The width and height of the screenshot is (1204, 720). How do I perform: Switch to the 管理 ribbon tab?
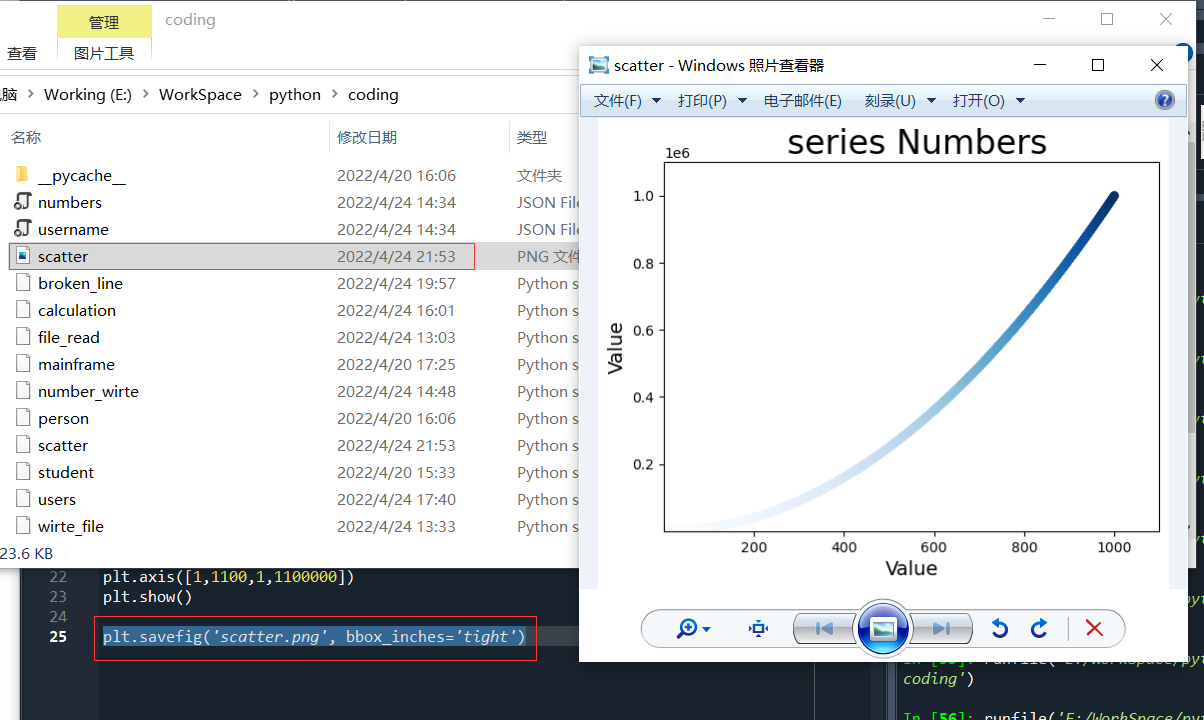click(104, 22)
